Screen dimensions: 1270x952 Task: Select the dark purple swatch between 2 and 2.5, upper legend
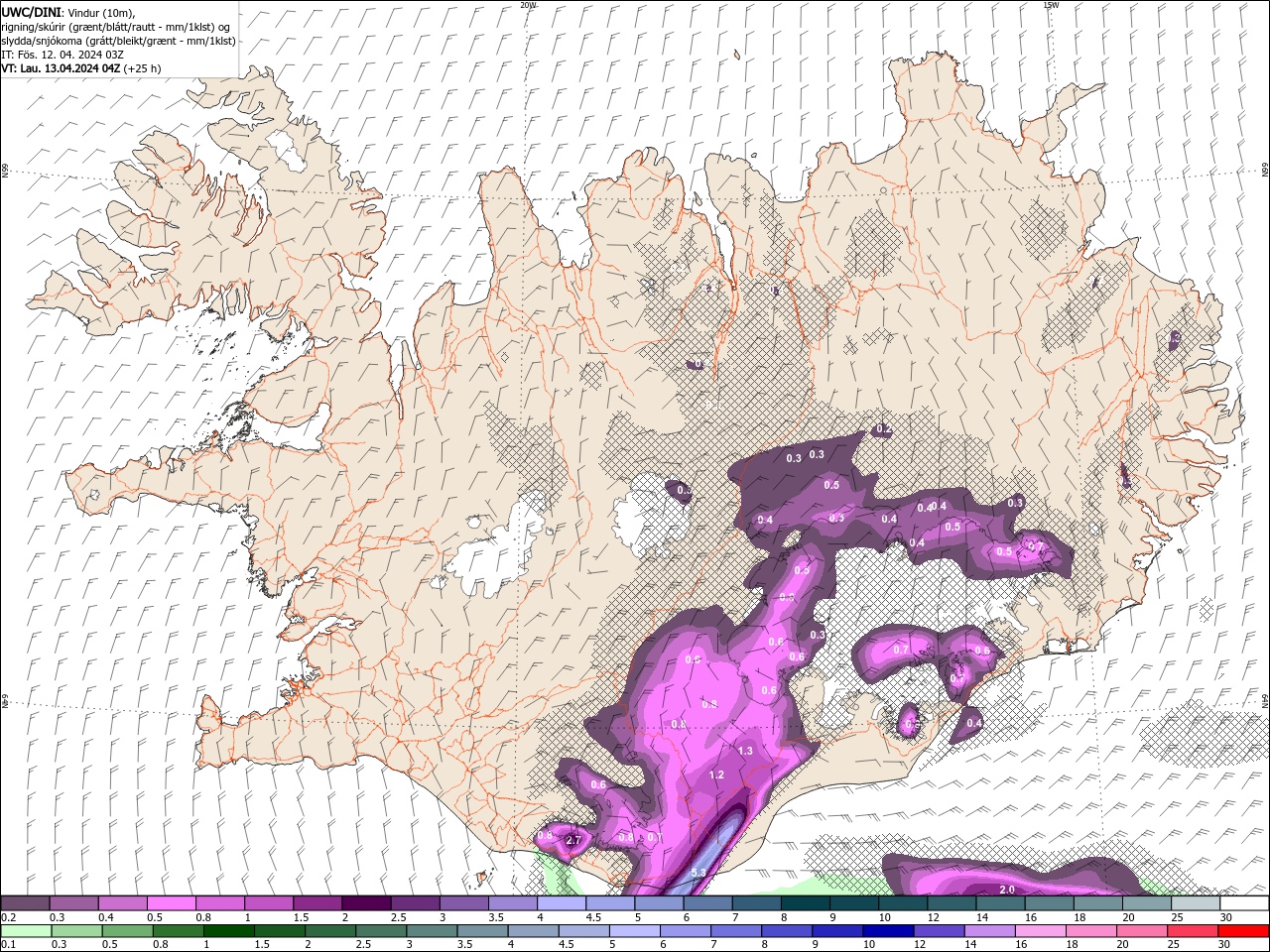[366, 903]
